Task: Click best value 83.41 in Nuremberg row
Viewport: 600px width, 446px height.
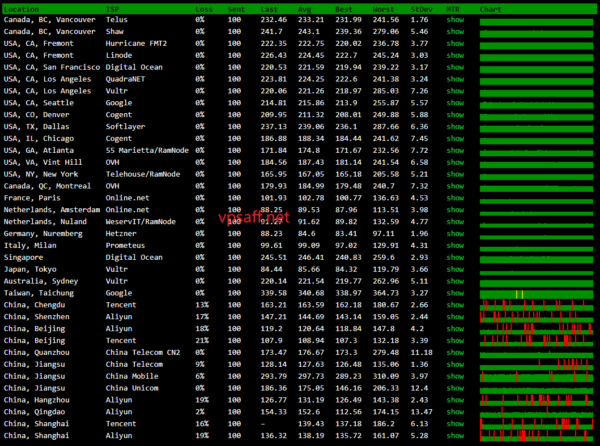Action: tap(346, 233)
